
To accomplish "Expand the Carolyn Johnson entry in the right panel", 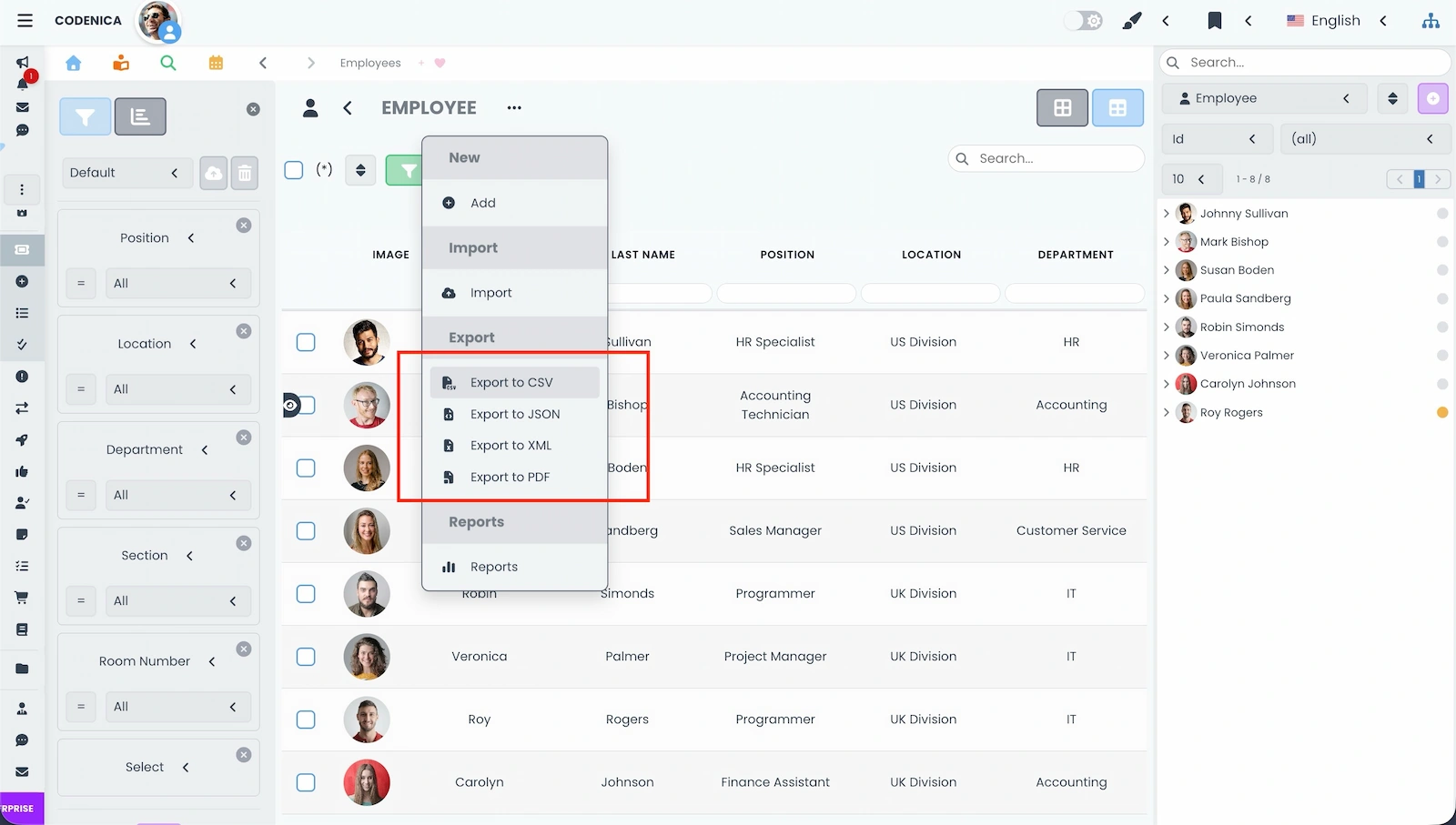I will [1168, 383].
